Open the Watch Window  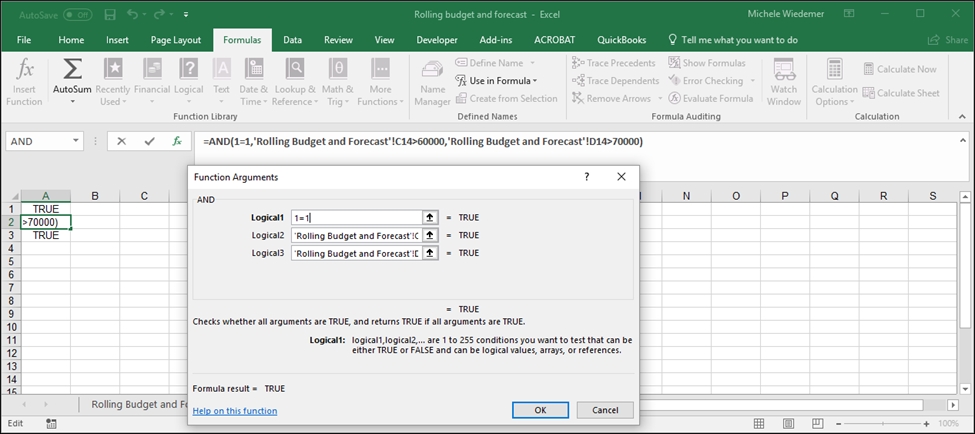click(x=784, y=83)
